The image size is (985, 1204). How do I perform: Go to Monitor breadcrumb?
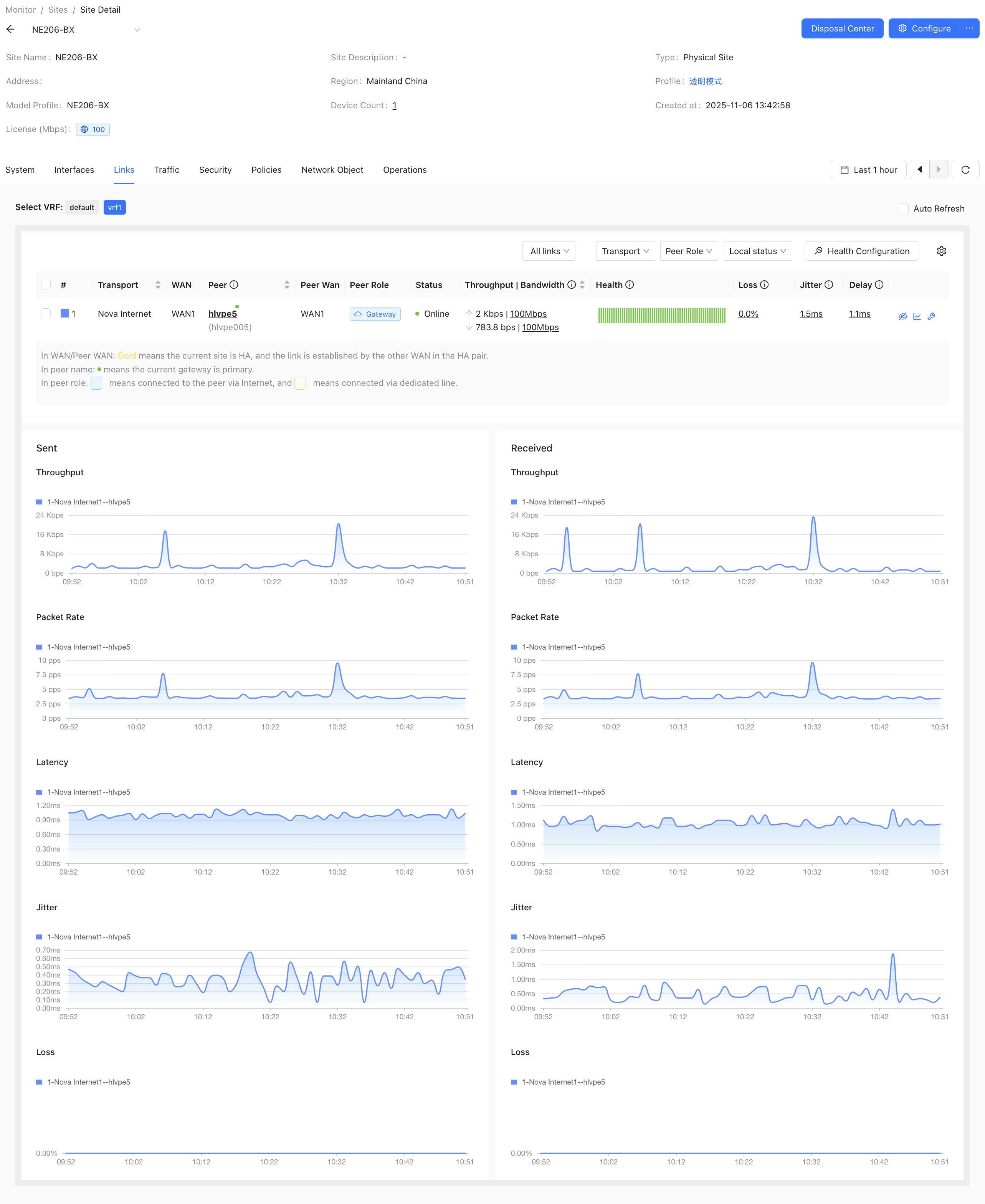coord(20,10)
